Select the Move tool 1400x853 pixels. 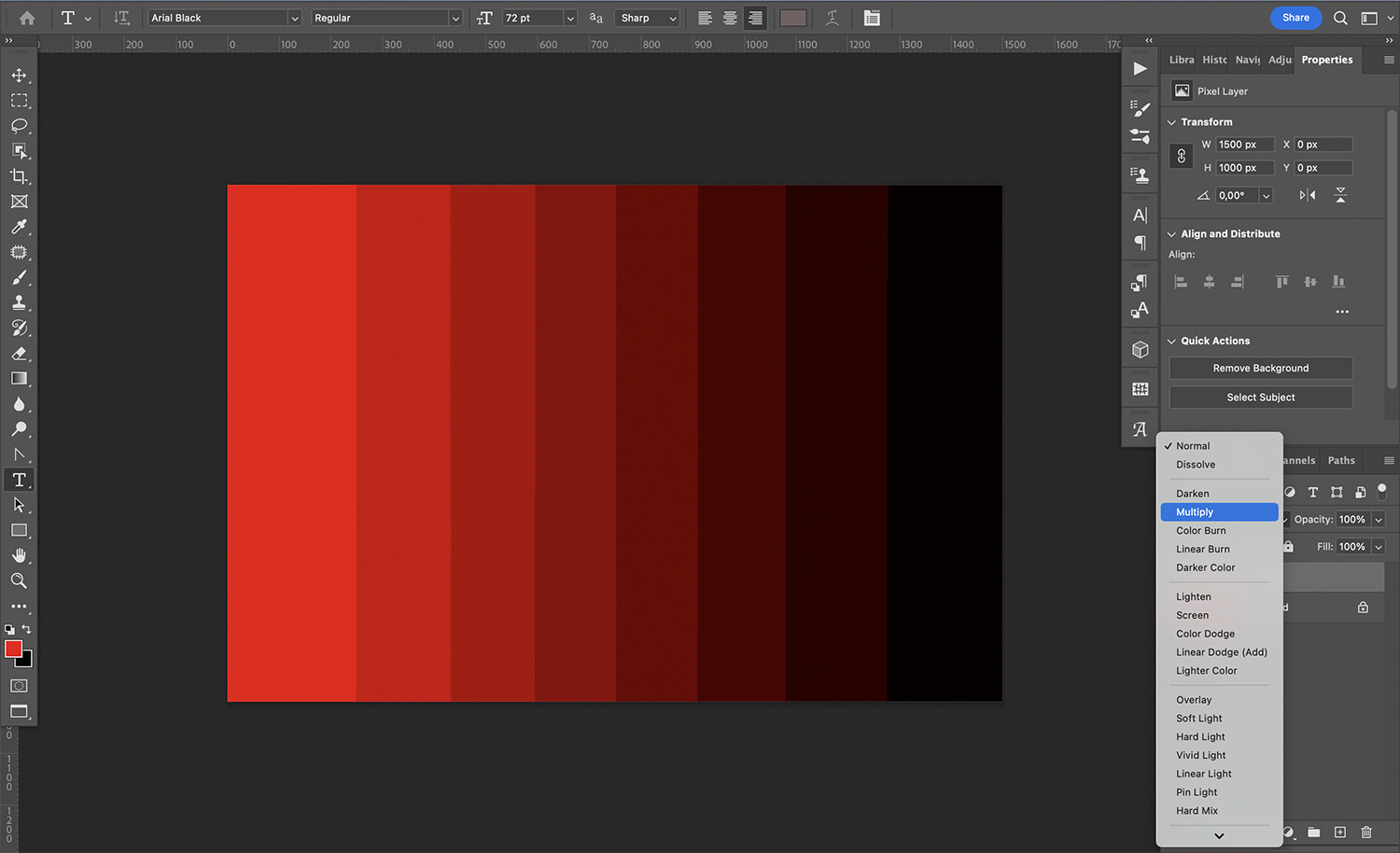click(x=19, y=76)
